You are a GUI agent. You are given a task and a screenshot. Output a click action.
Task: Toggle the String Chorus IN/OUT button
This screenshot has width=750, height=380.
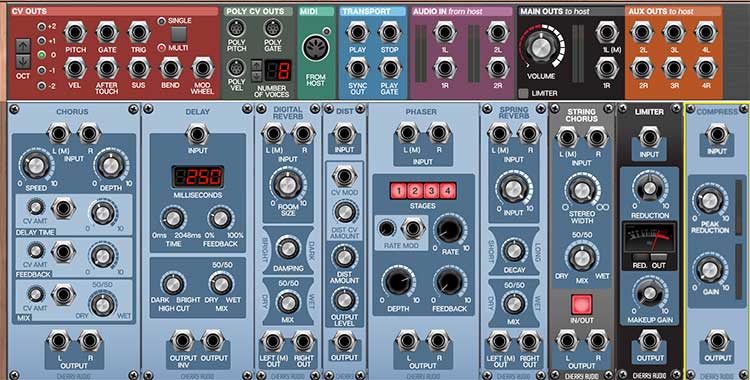[582, 304]
